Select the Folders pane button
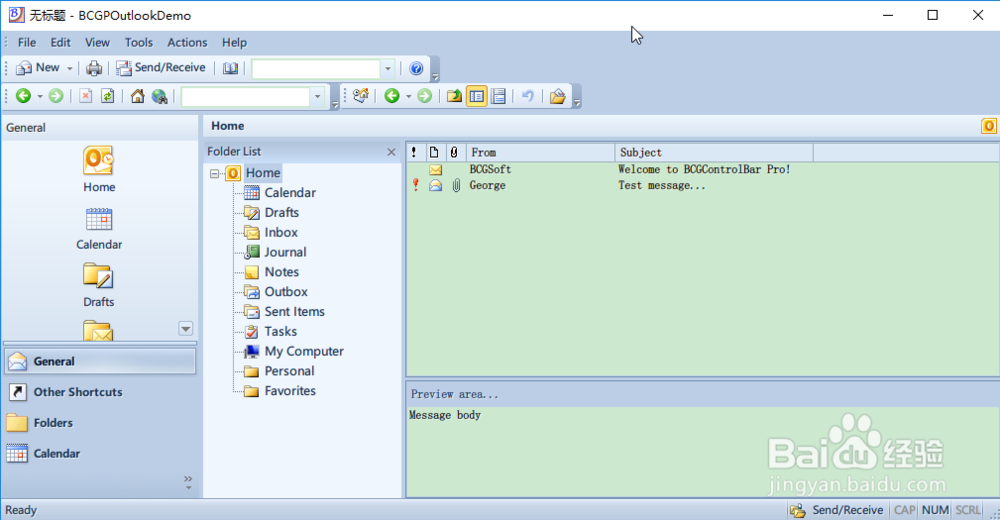Viewport: 1000px width, 520px height. [x=100, y=422]
